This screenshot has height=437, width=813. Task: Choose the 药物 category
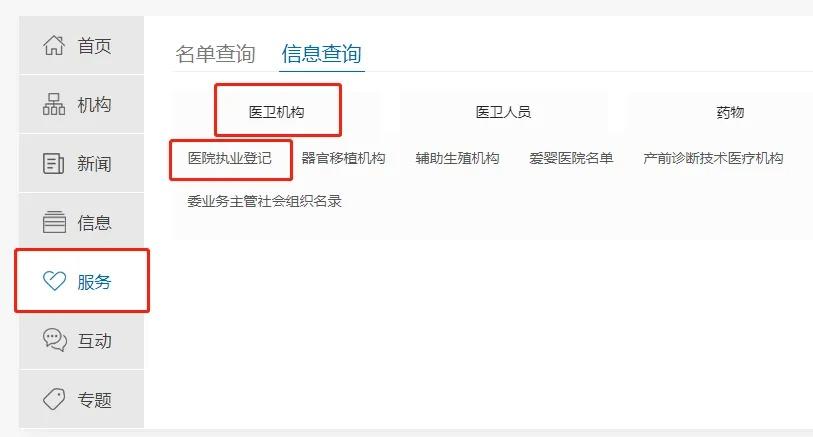tap(730, 112)
